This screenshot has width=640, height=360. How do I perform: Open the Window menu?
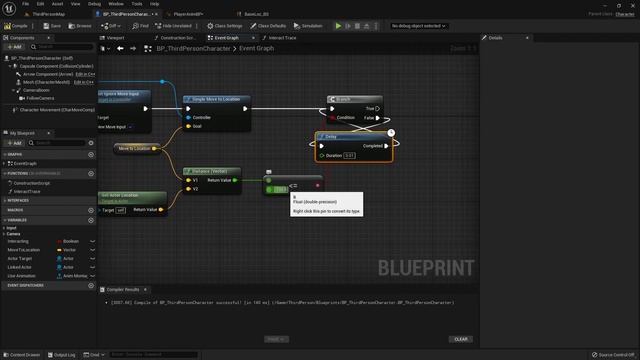point(116,4)
